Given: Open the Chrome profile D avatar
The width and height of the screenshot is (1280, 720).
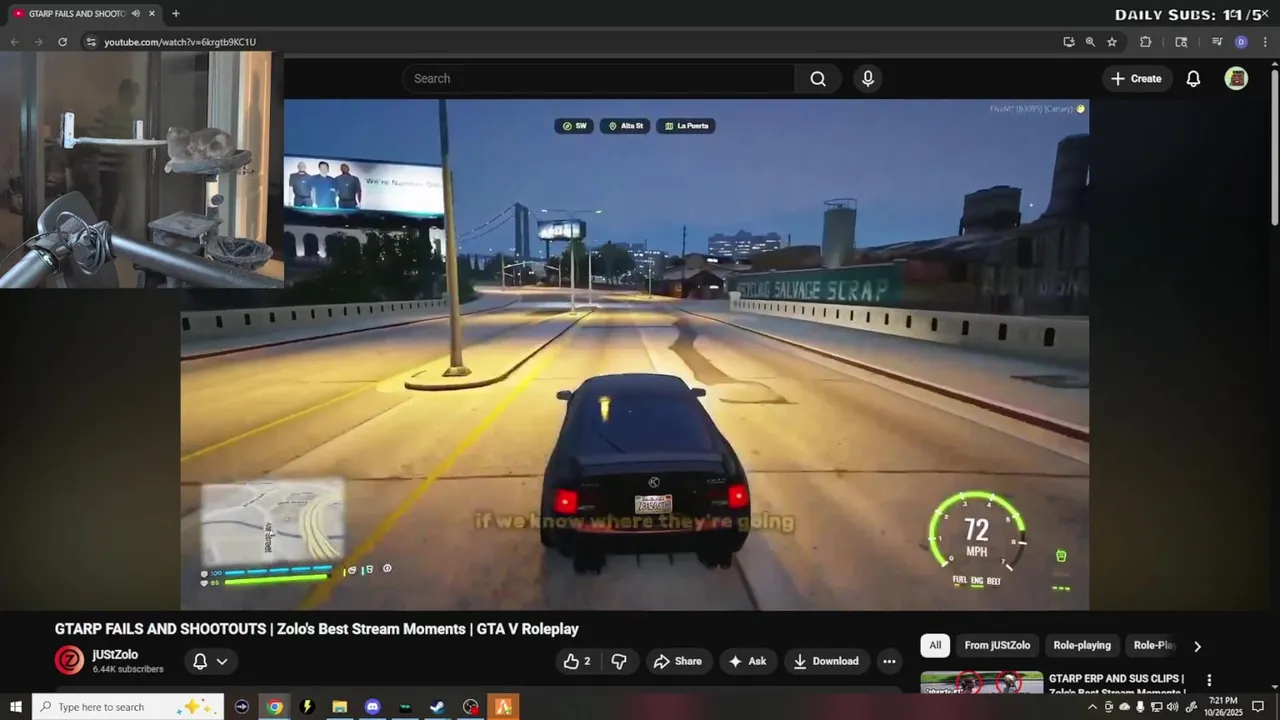Looking at the screenshot, I should coord(1241,42).
